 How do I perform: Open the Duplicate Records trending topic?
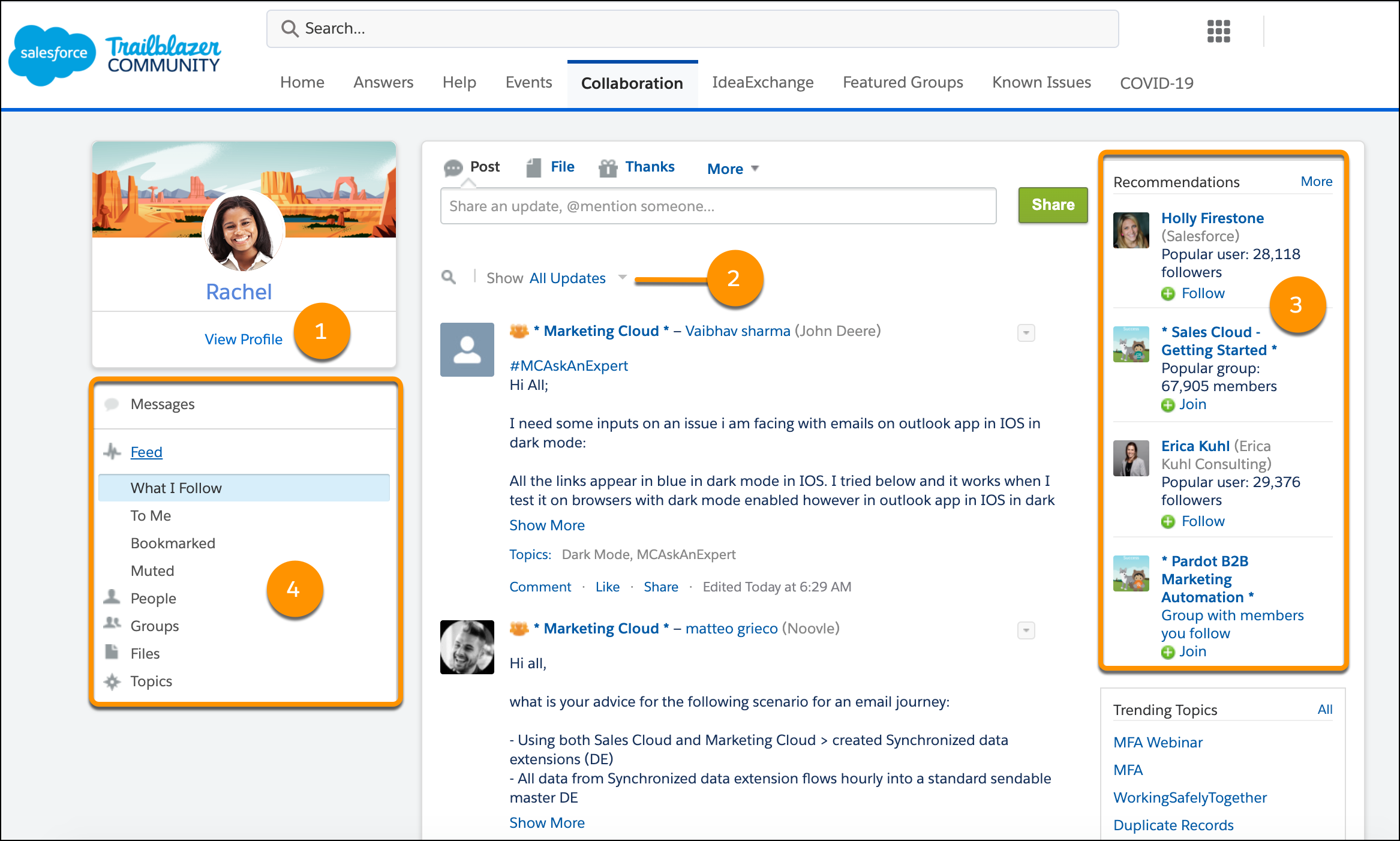(1173, 825)
